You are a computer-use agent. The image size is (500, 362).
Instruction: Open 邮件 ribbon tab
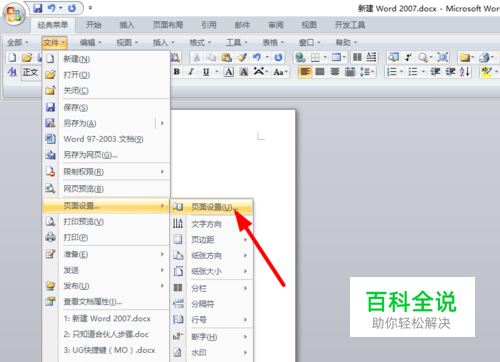(x=242, y=25)
